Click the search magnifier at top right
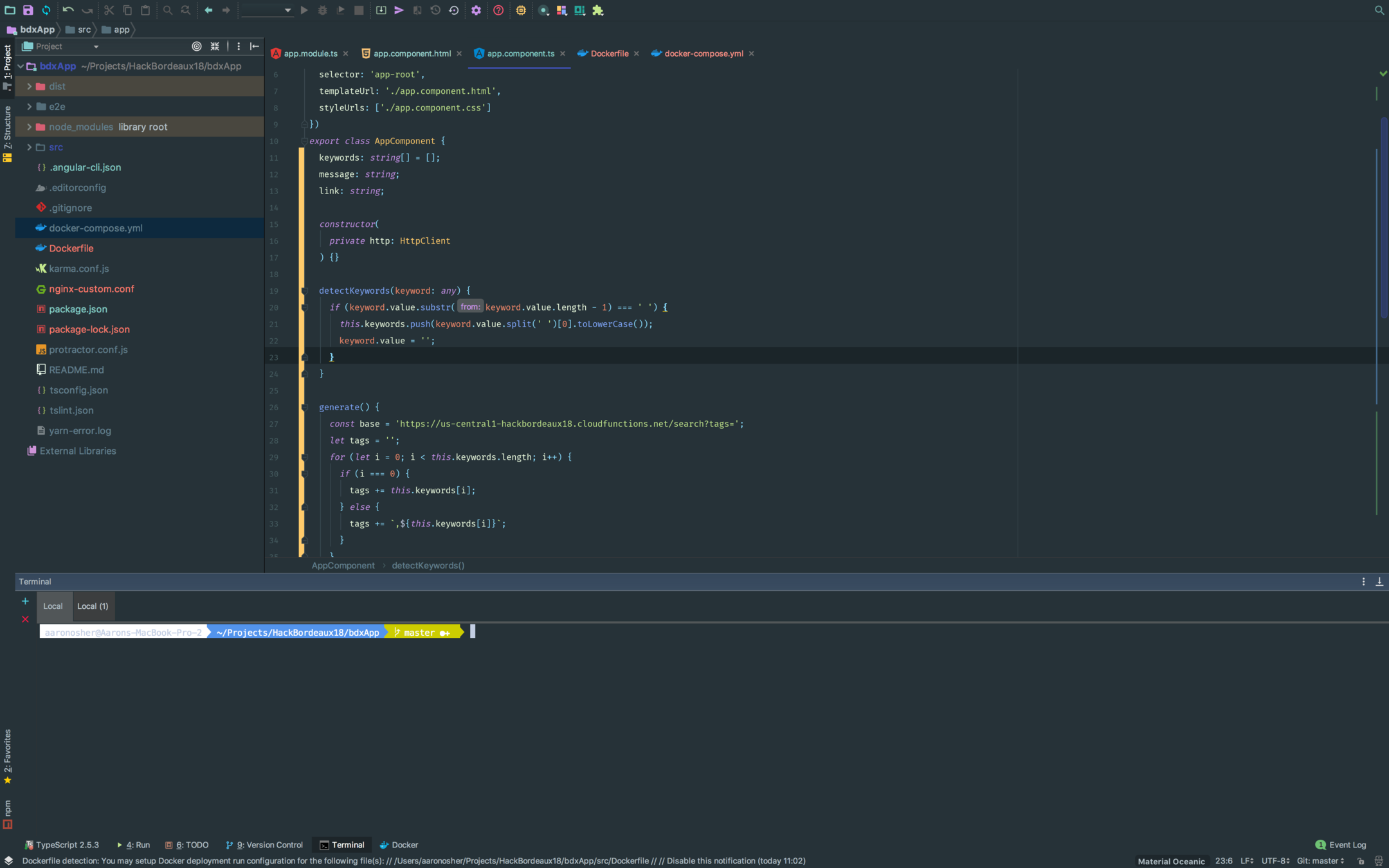Screen dimensions: 1389x868 click(1379, 10)
